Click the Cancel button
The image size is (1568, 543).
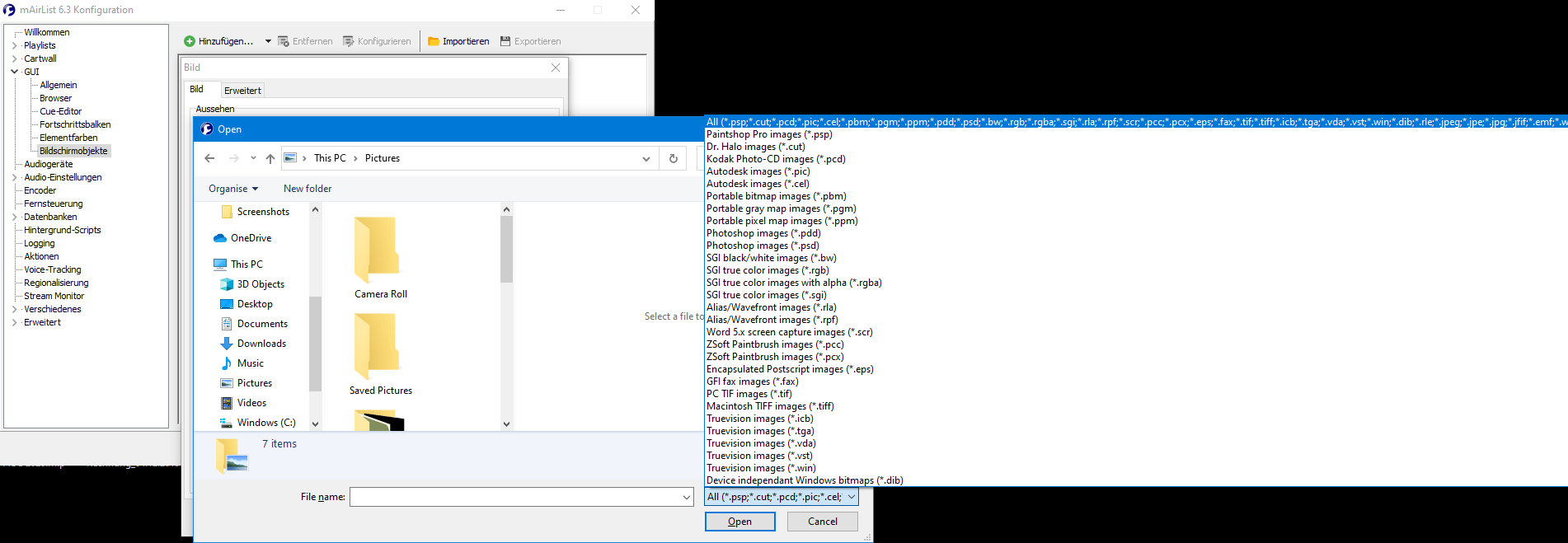tap(822, 522)
